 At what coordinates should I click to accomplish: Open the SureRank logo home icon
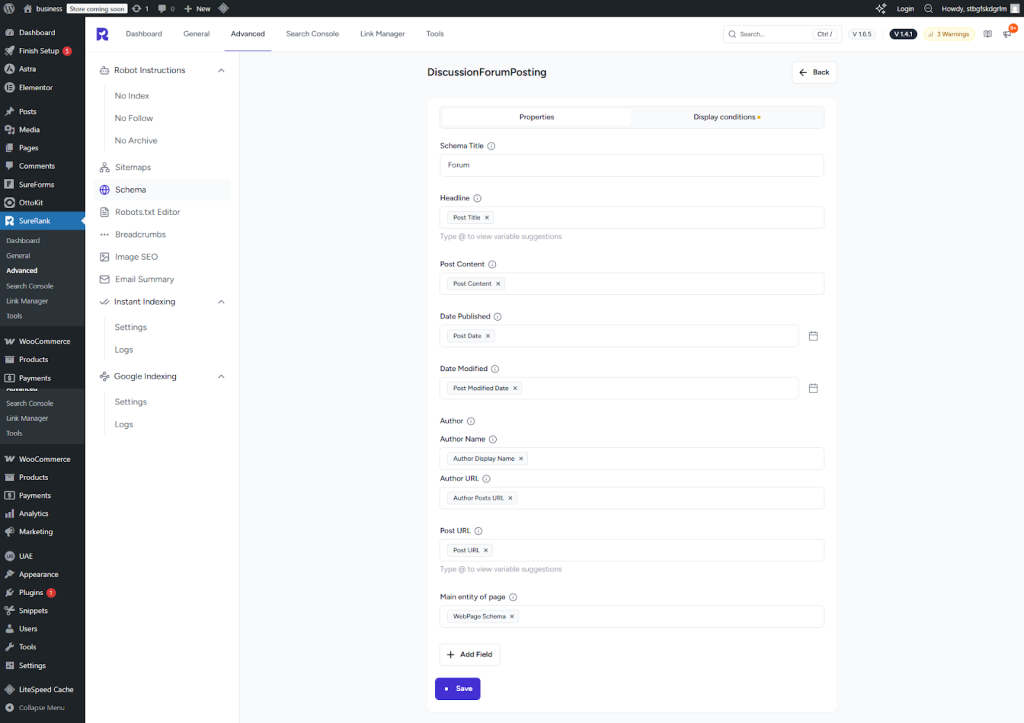(x=102, y=34)
